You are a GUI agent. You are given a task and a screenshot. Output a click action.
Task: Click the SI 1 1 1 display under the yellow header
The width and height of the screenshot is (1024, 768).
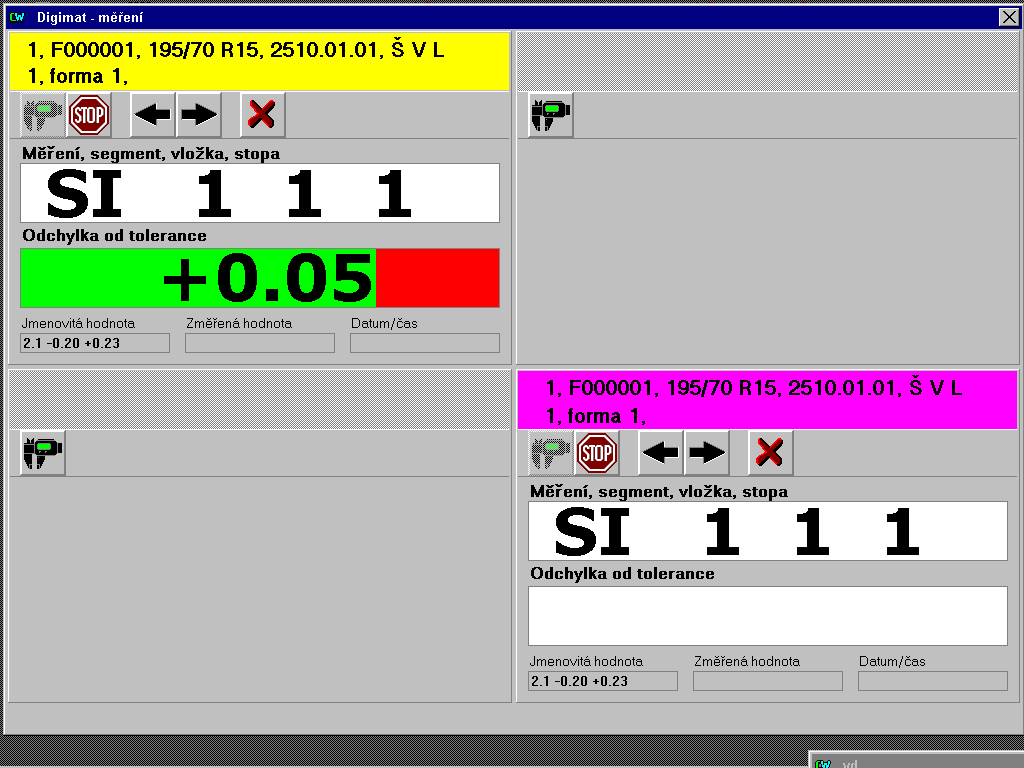[260, 193]
